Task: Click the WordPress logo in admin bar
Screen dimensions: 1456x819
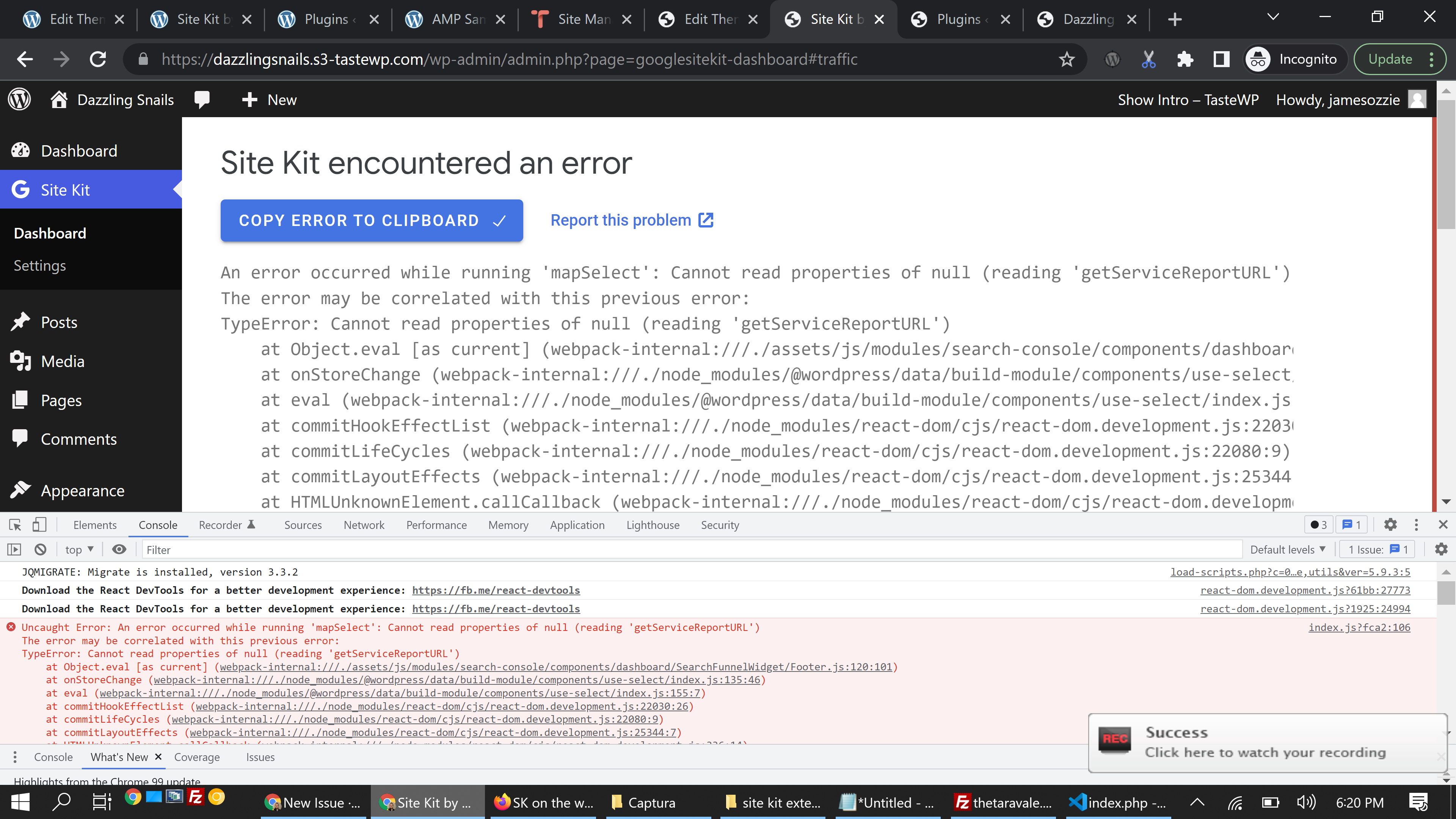Action: click(x=20, y=100)
